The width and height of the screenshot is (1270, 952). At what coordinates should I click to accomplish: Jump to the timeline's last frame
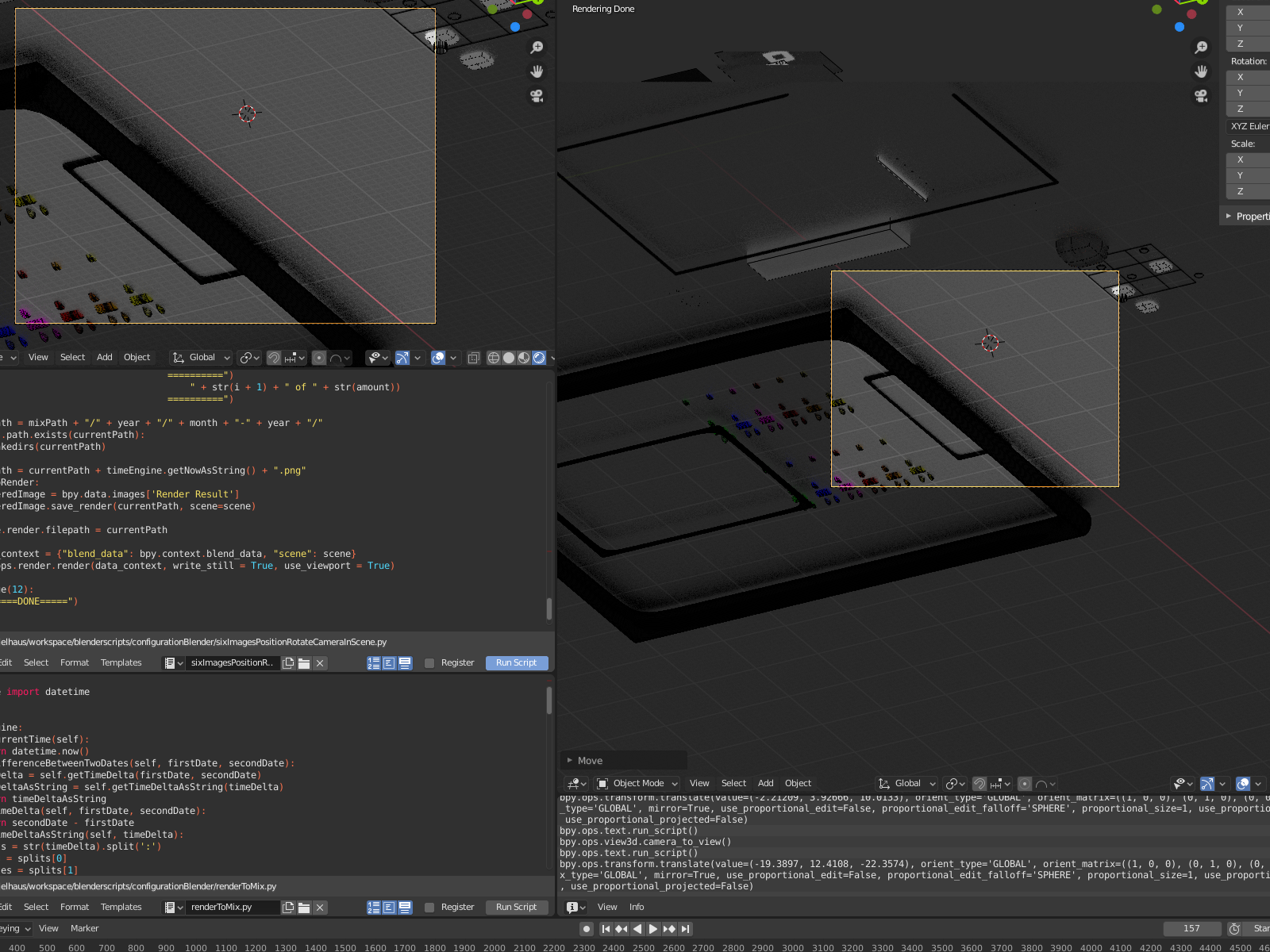pyautogui.click(x=686, y=929)
